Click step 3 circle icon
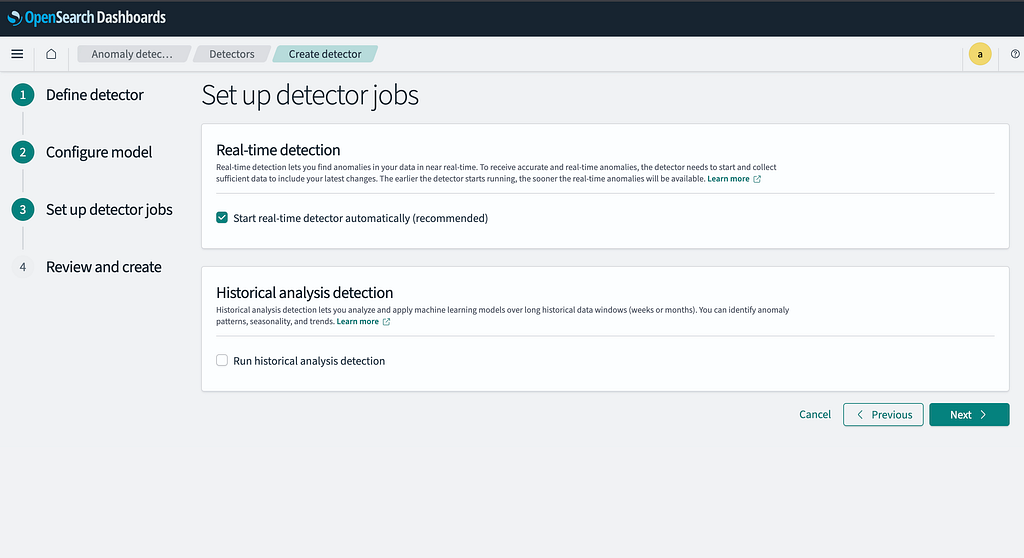This screenshot has width=1024, height=558. tap(23, 210)
